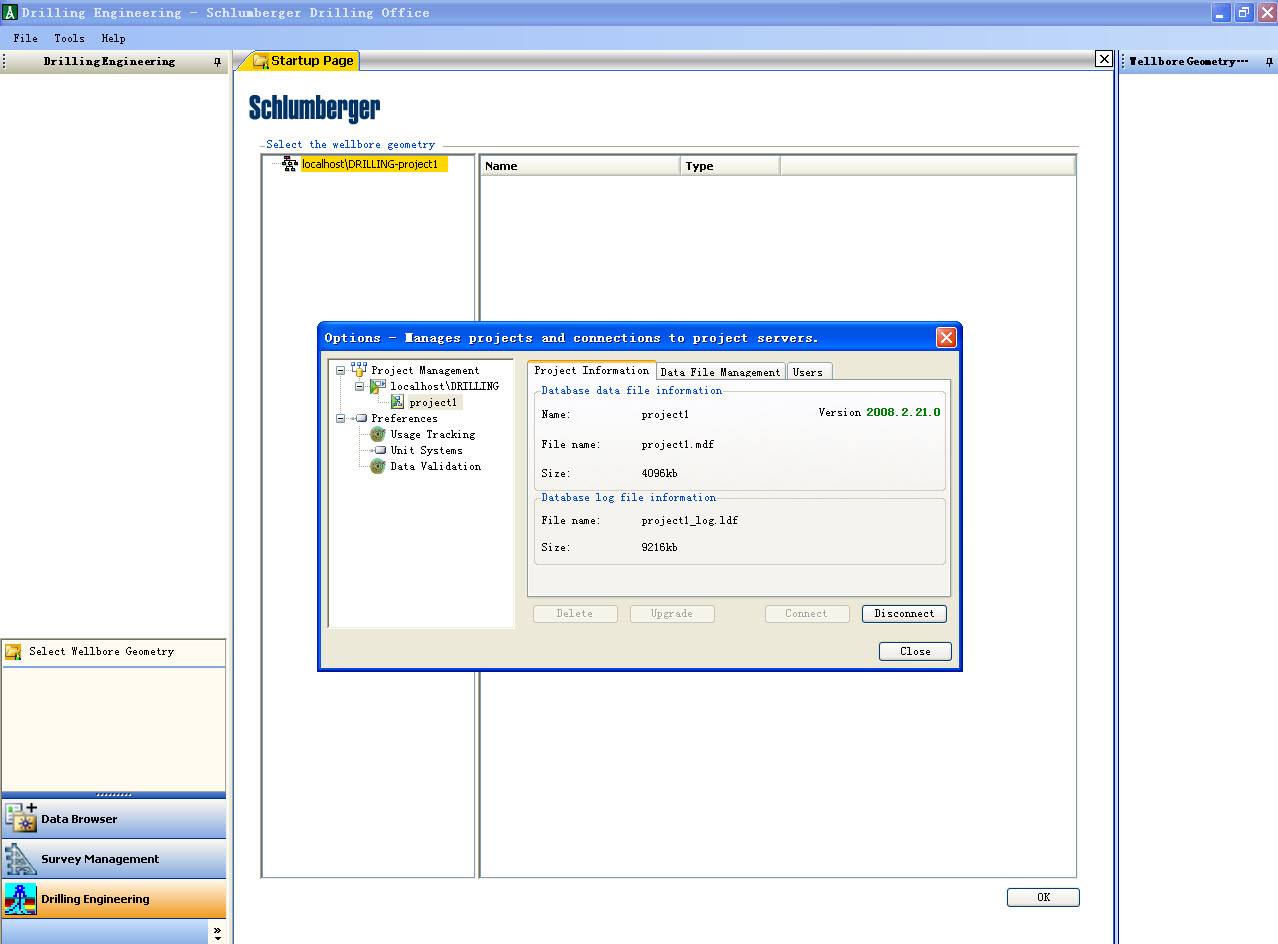Open Usage Tracking preferences
The width and height of the screenshot is (1278, 944).
coord(432,434)
